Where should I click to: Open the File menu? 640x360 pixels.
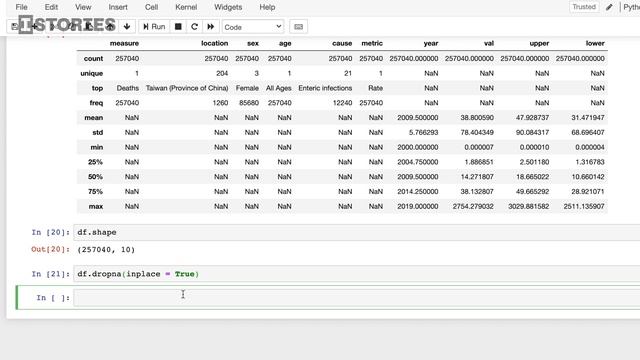click(x=22, y=7)
